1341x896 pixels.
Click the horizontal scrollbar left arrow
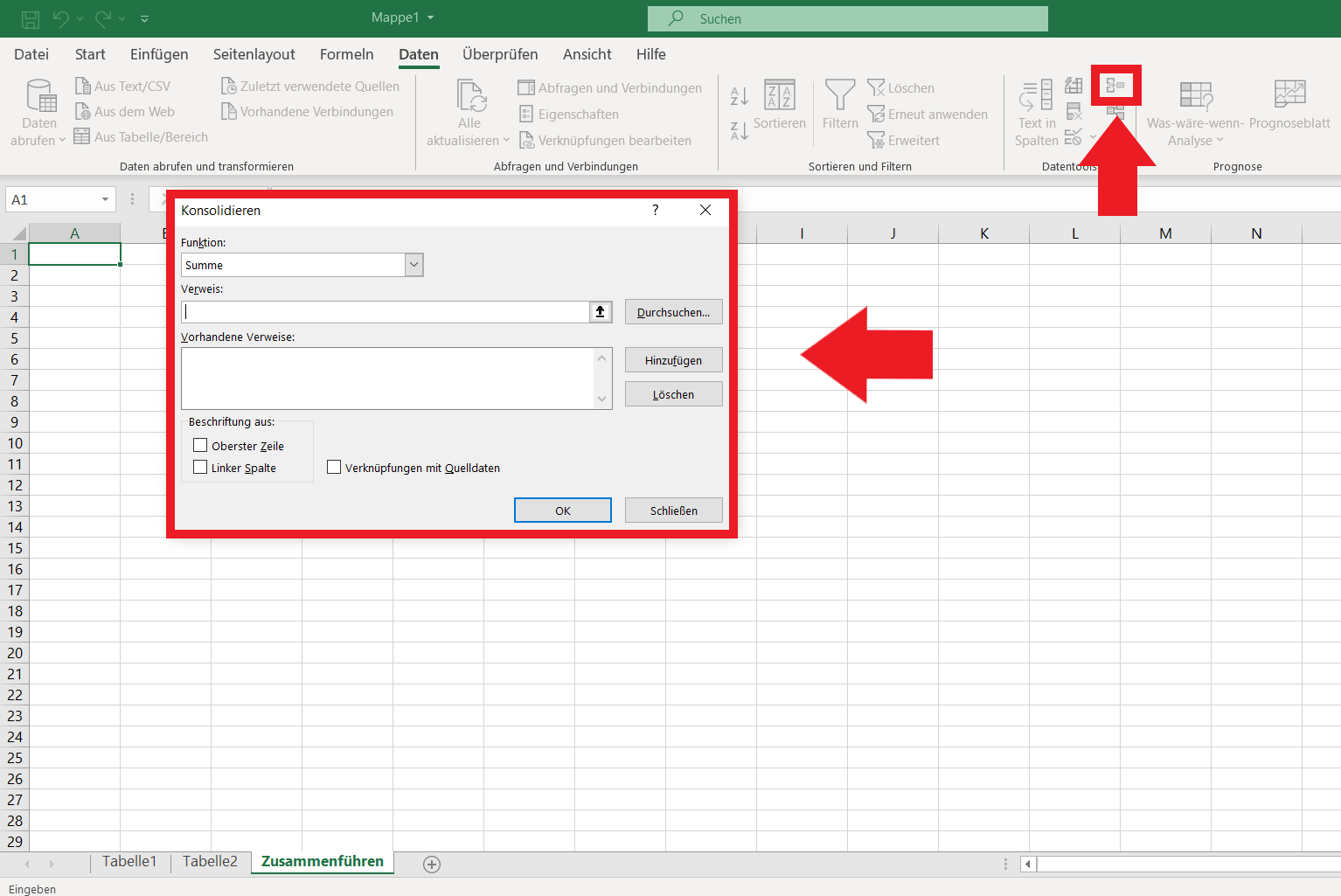point(1028,864)
